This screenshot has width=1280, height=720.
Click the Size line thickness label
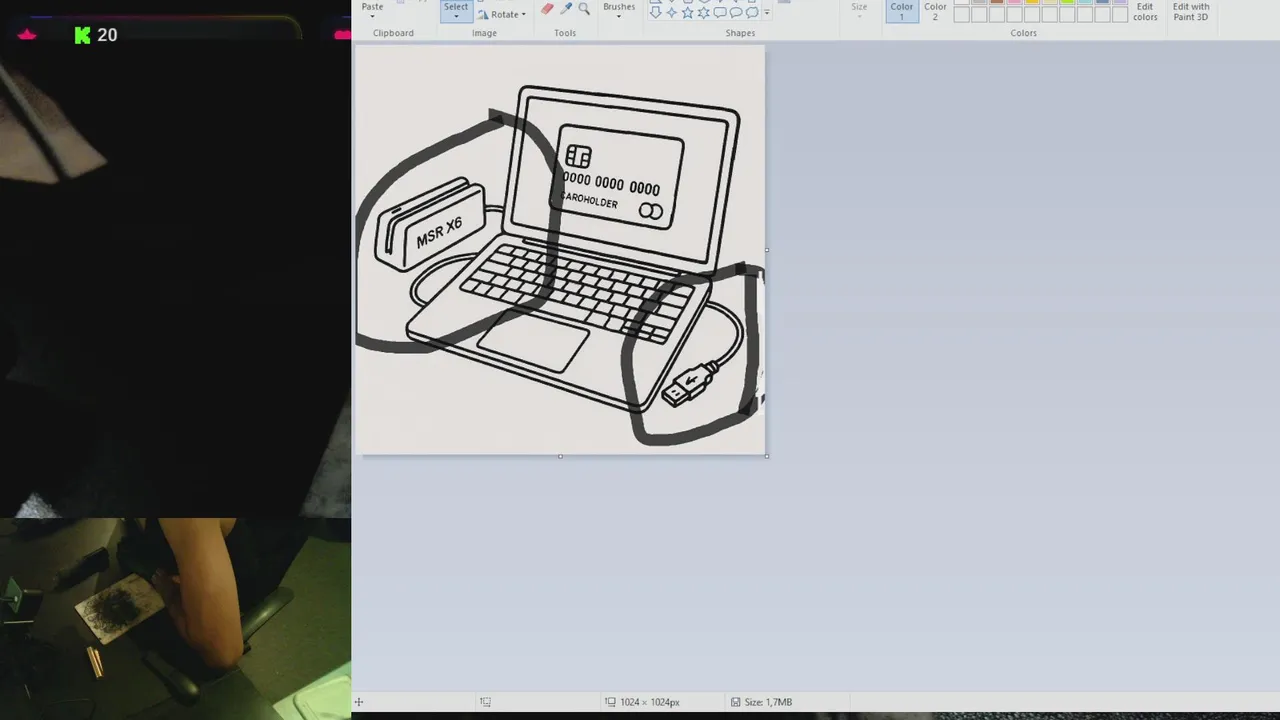tap(859, 7)
